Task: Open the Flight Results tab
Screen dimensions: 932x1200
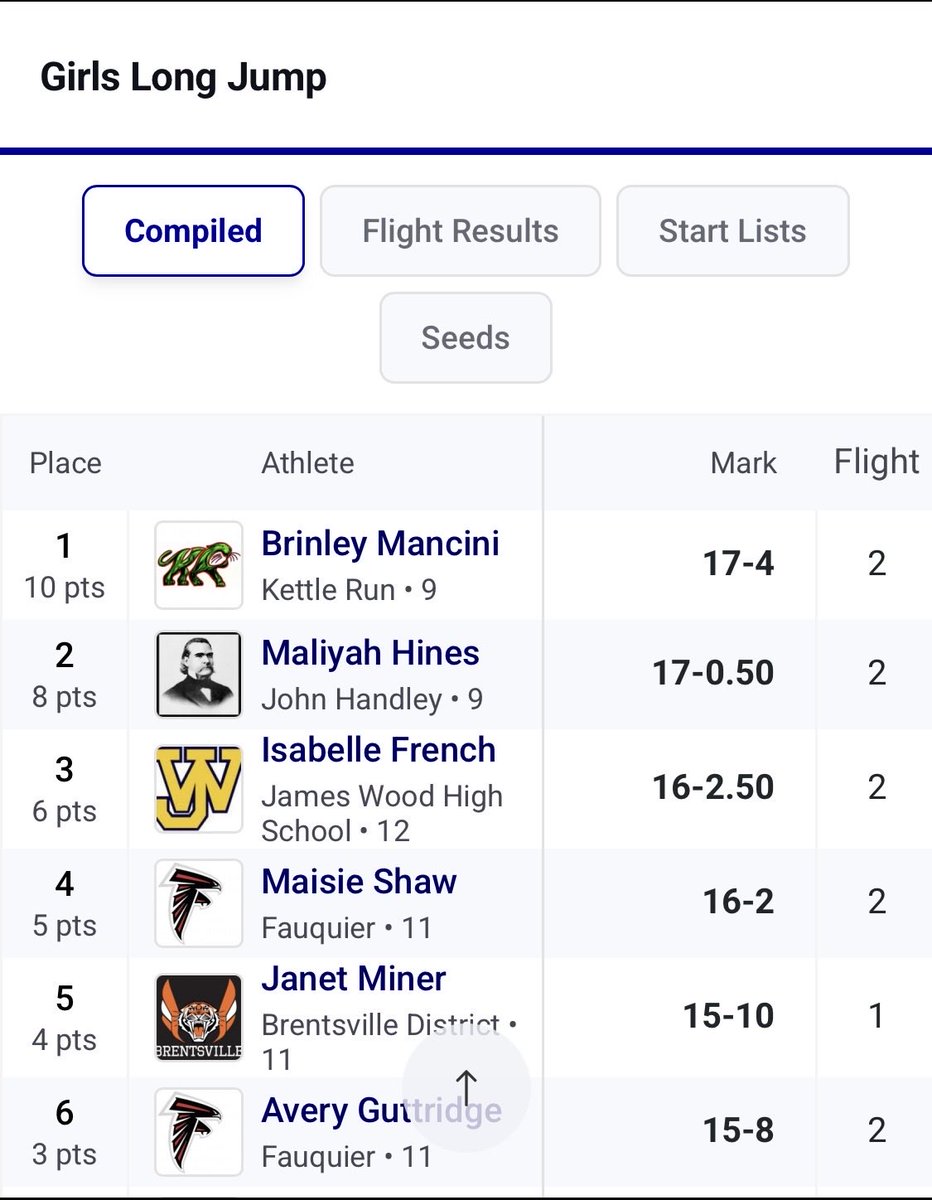Action: pos(460,231)
